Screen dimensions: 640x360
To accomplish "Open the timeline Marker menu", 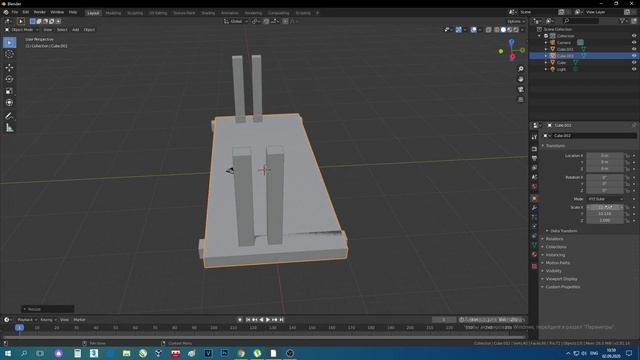I will point(80,320).
